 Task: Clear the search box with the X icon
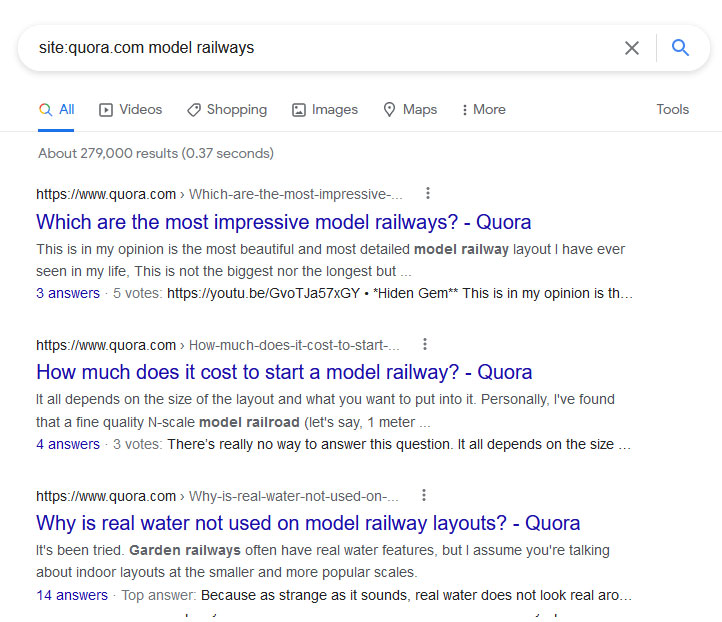(632, 48)
